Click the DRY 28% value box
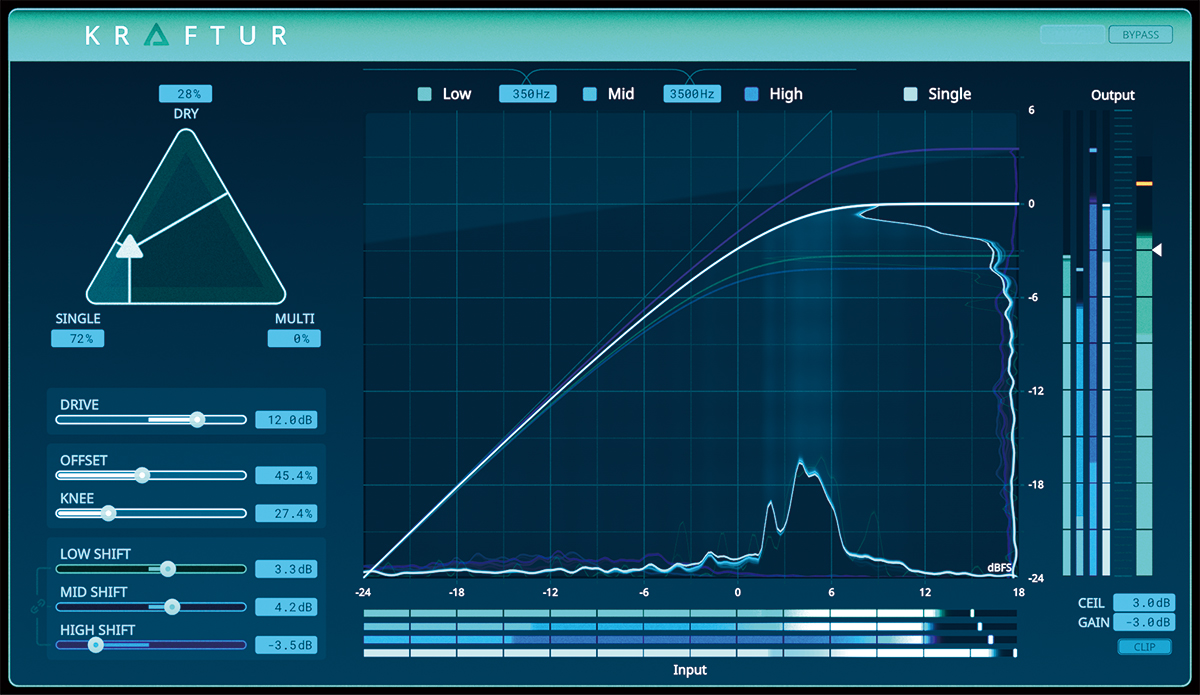The width and height of the screenshot is (1200, 695). point(185,94)
